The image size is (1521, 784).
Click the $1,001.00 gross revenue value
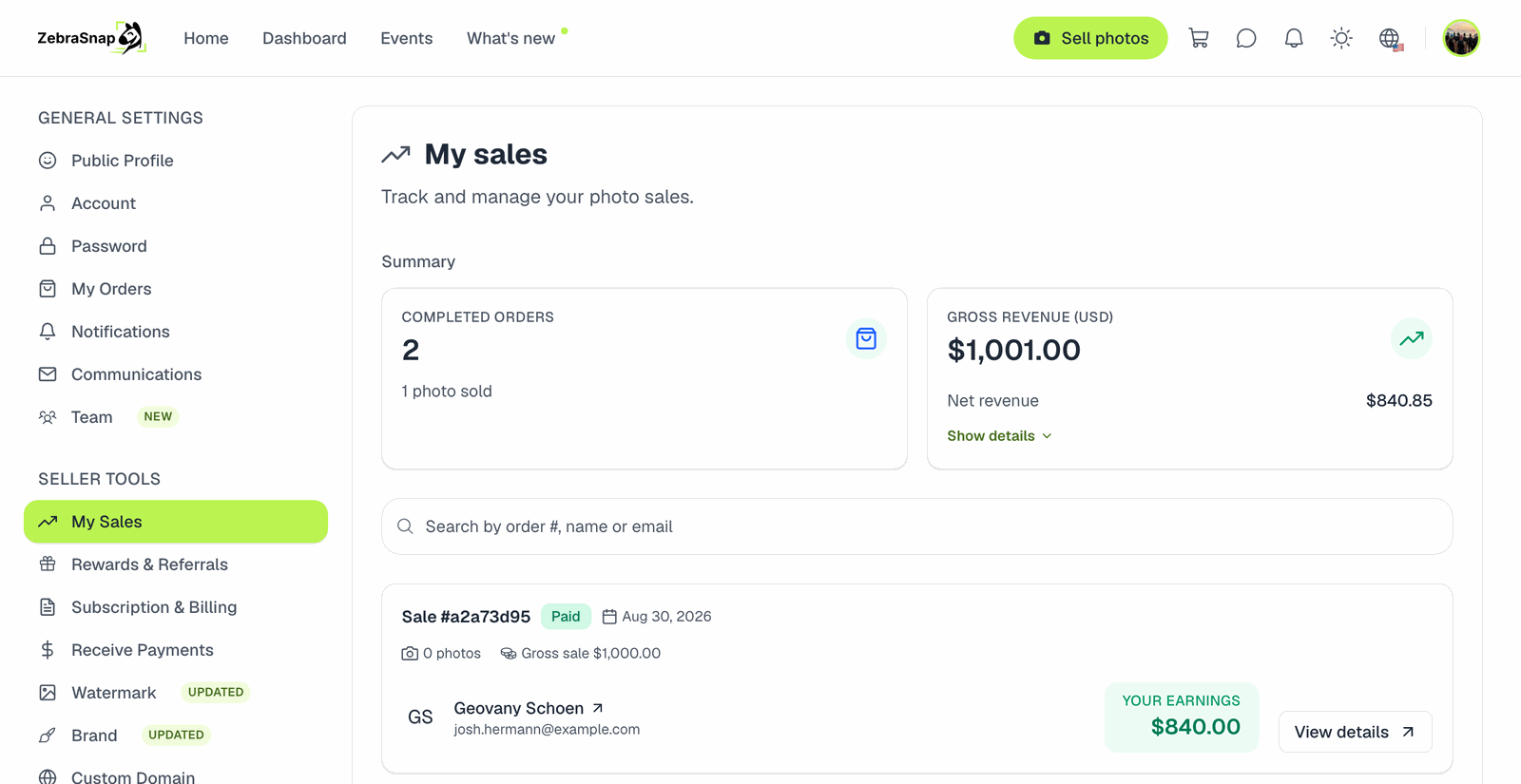point(1014,350)
